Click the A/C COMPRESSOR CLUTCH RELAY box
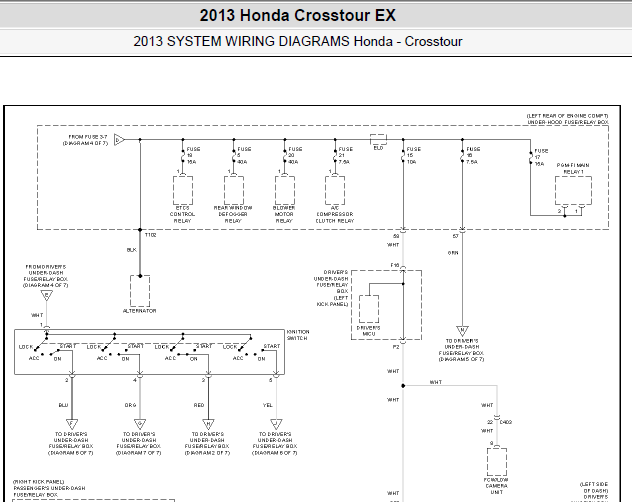Screen dimensions: 632x502 tap(335, 190)
